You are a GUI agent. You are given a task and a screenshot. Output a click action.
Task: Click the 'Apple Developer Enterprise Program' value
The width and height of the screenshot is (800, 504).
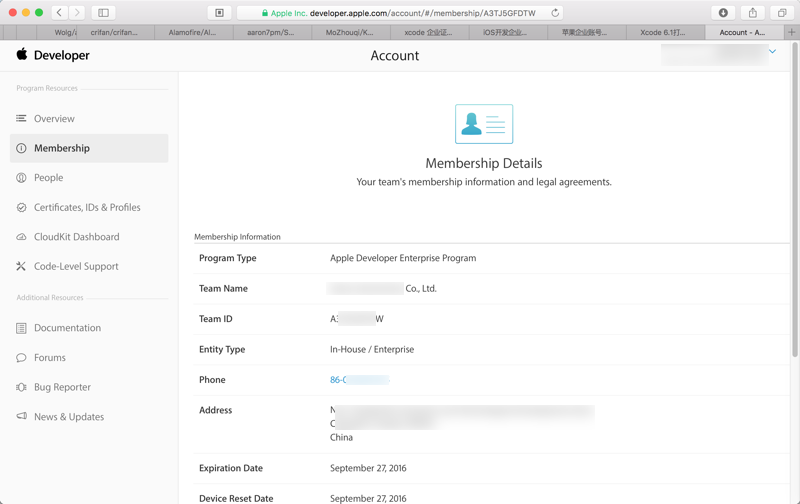tap(403, 258)
